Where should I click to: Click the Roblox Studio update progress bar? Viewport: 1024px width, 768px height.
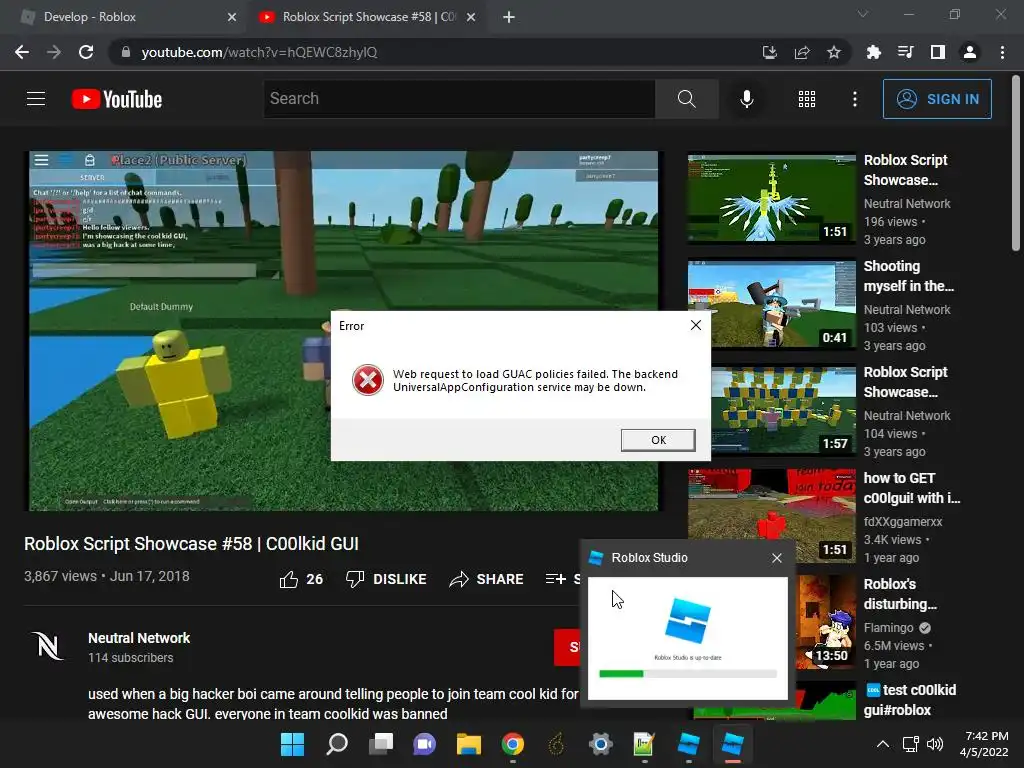coord(688,674)
